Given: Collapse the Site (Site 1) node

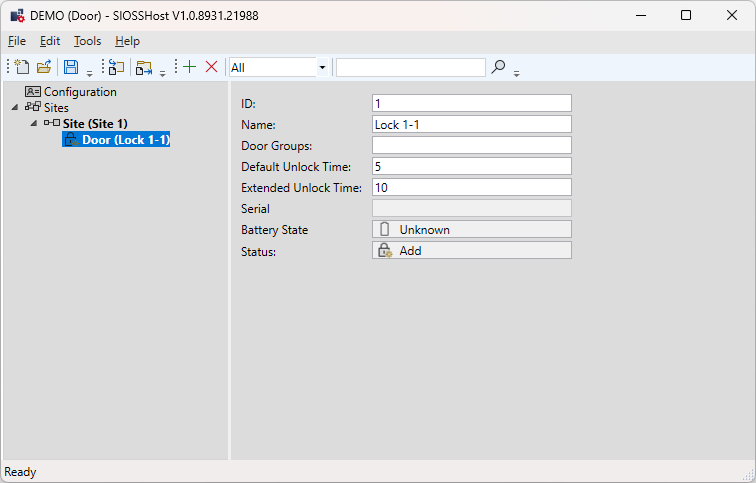Looking at the screenshot, I should point(34,123).
